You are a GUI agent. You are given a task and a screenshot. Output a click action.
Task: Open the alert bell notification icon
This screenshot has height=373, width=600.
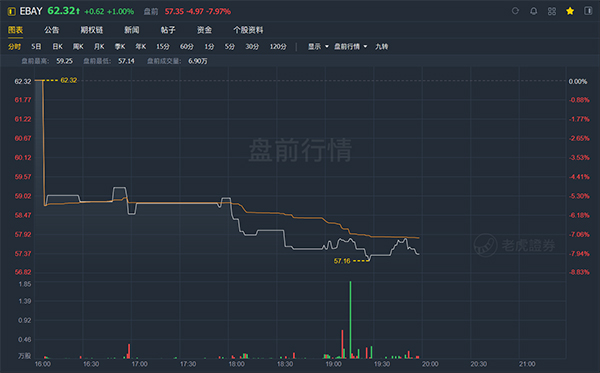click(533, 11)
